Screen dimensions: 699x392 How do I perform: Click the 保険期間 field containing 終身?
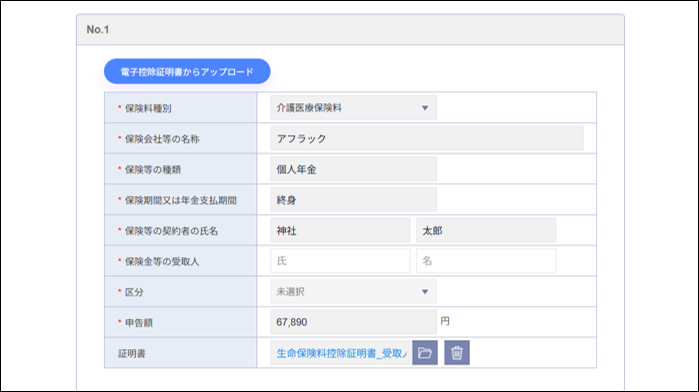353,200
